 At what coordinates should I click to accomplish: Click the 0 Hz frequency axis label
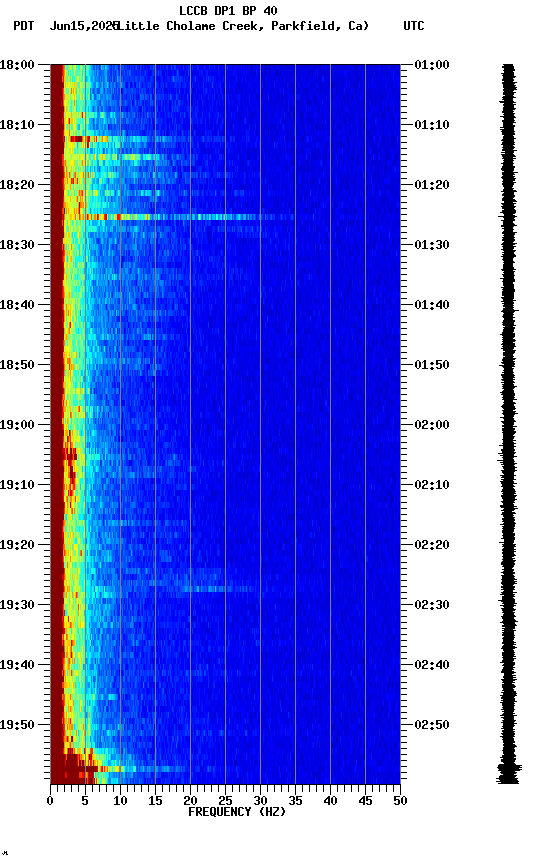click(x=50, y=801)
